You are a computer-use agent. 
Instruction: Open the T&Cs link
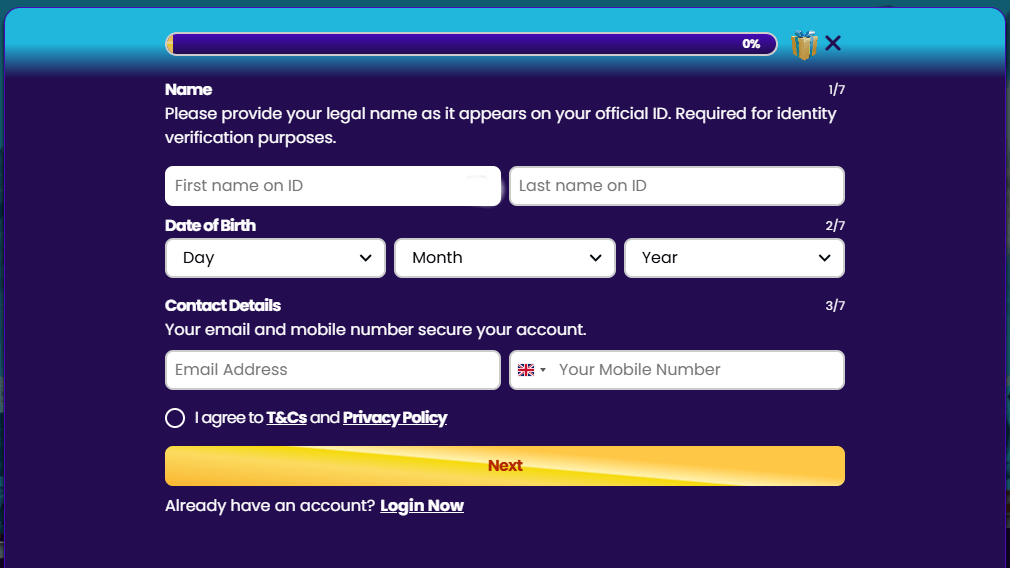pyautogui.click(x=286, y=418)
